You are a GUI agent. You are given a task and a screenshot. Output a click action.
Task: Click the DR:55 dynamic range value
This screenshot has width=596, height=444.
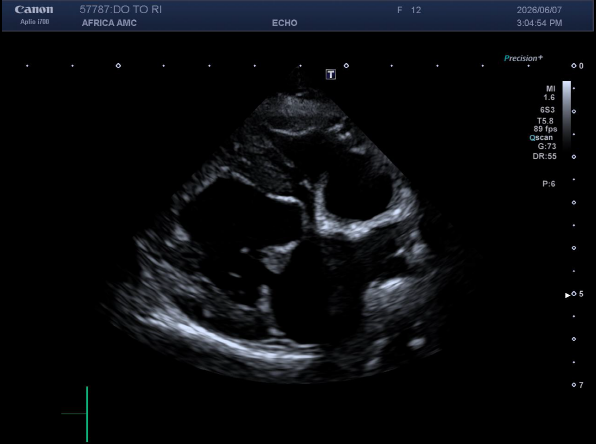pos(545,156)
